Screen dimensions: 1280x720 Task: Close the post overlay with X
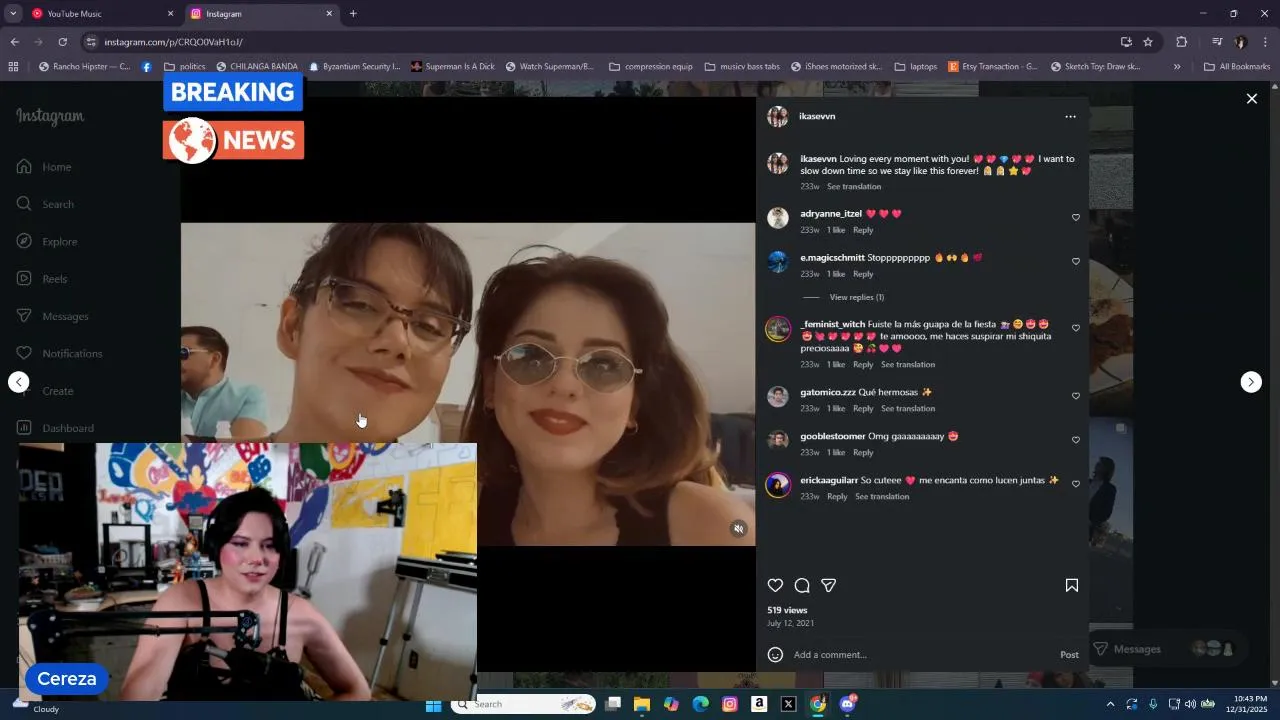point(1251,98)
